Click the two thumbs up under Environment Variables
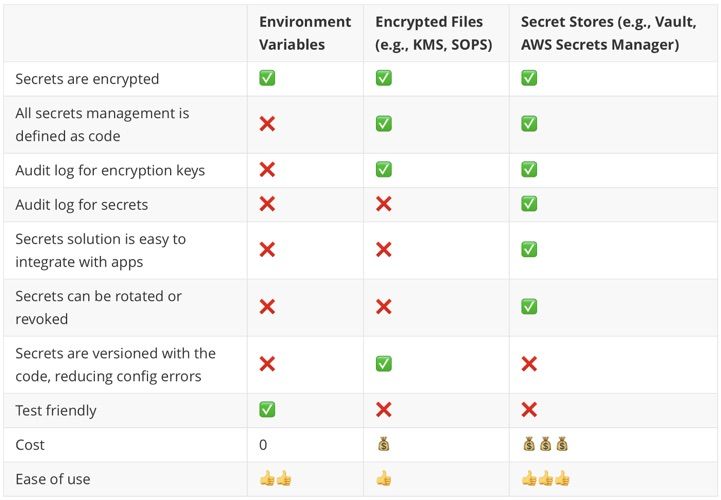This screenshot has height=500, width=721. (275, 478)
